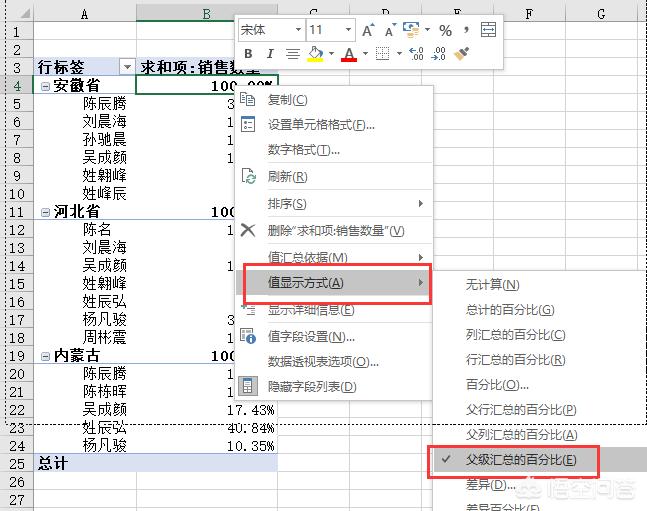647x511 pixels.
Task: Apply red font color
Action: coord(349,54)
